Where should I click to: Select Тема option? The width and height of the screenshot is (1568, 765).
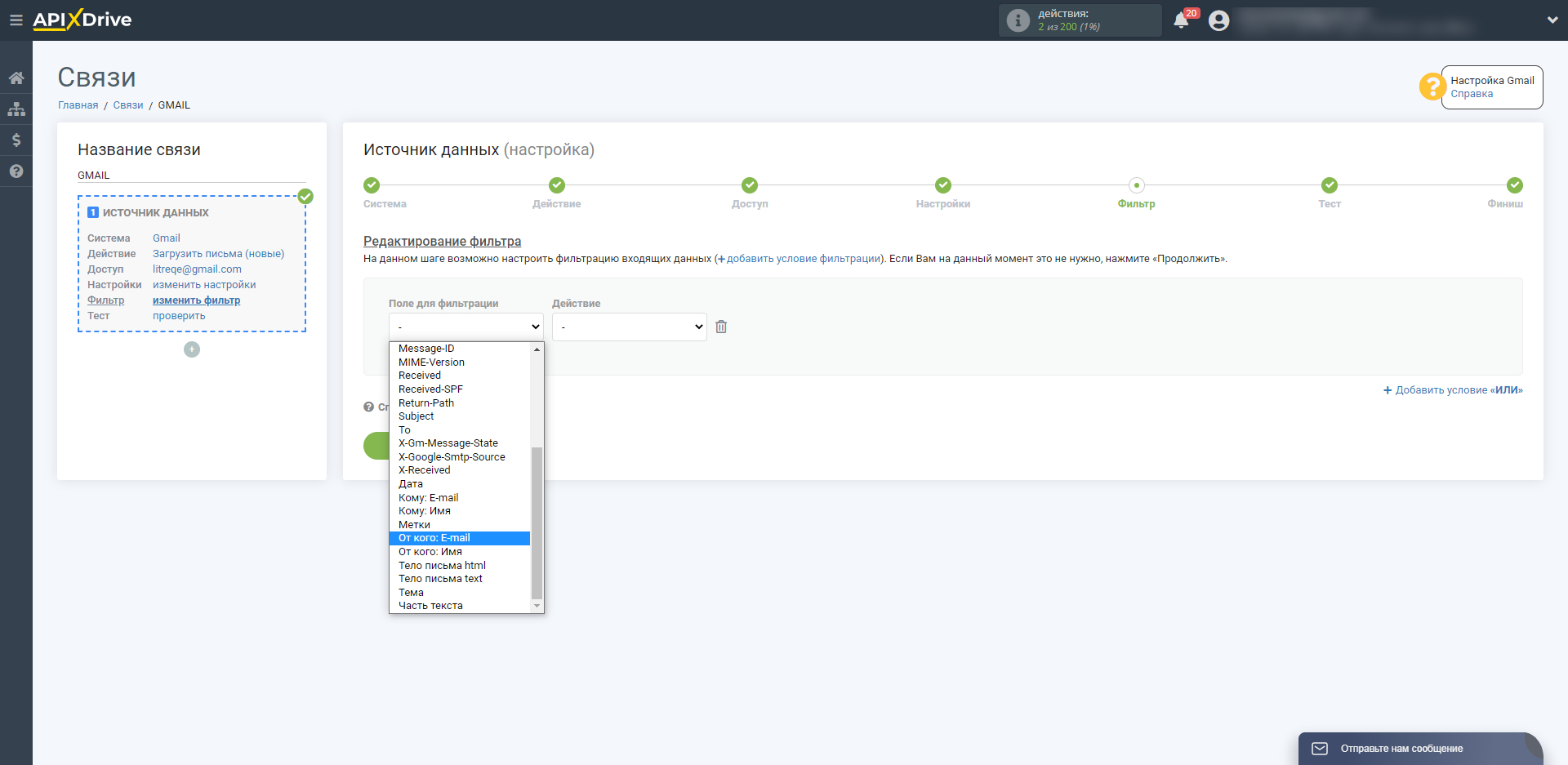click(460, 593)
